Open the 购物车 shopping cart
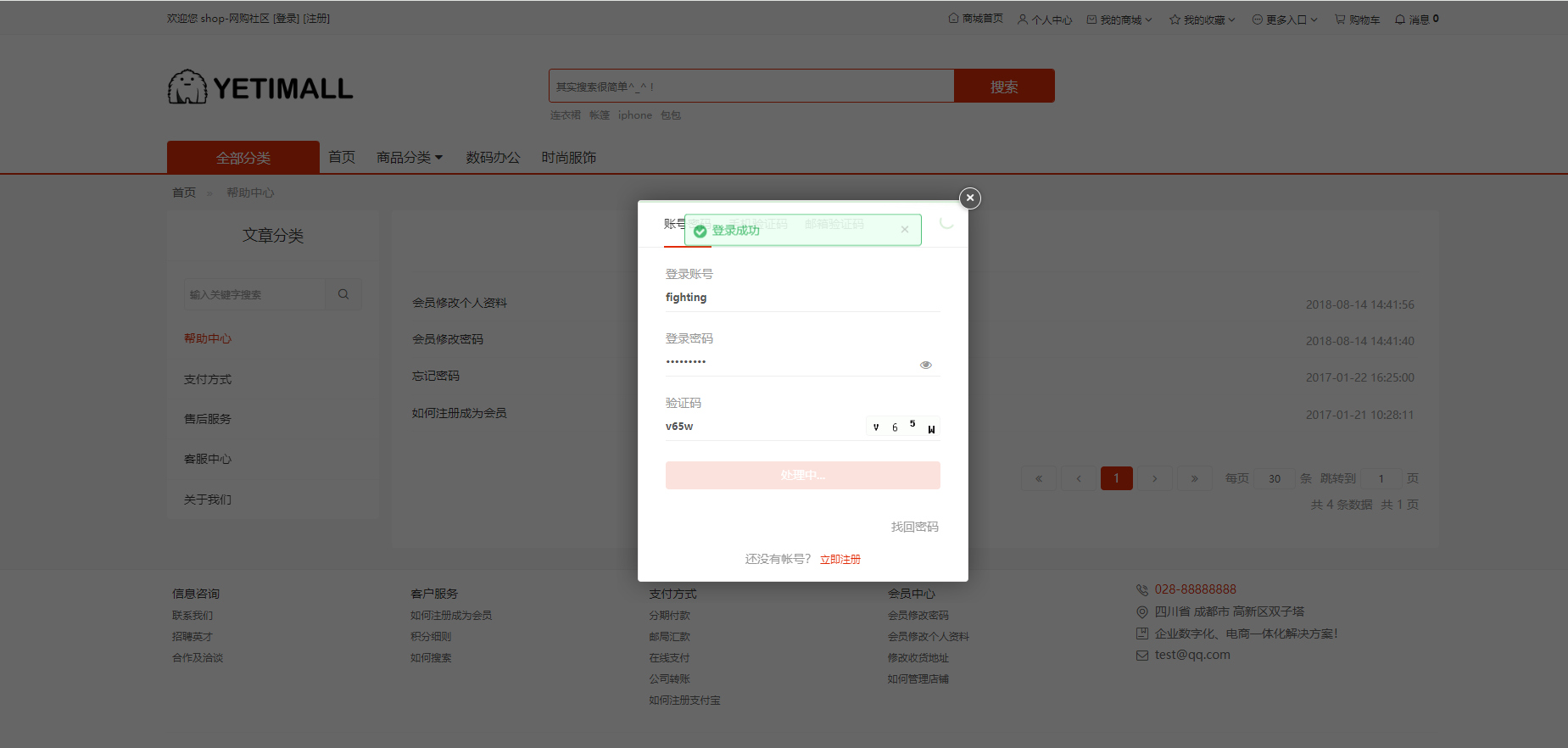Image resolution: width=1568 pixels, height=748 pixels. pos(1357,20)
